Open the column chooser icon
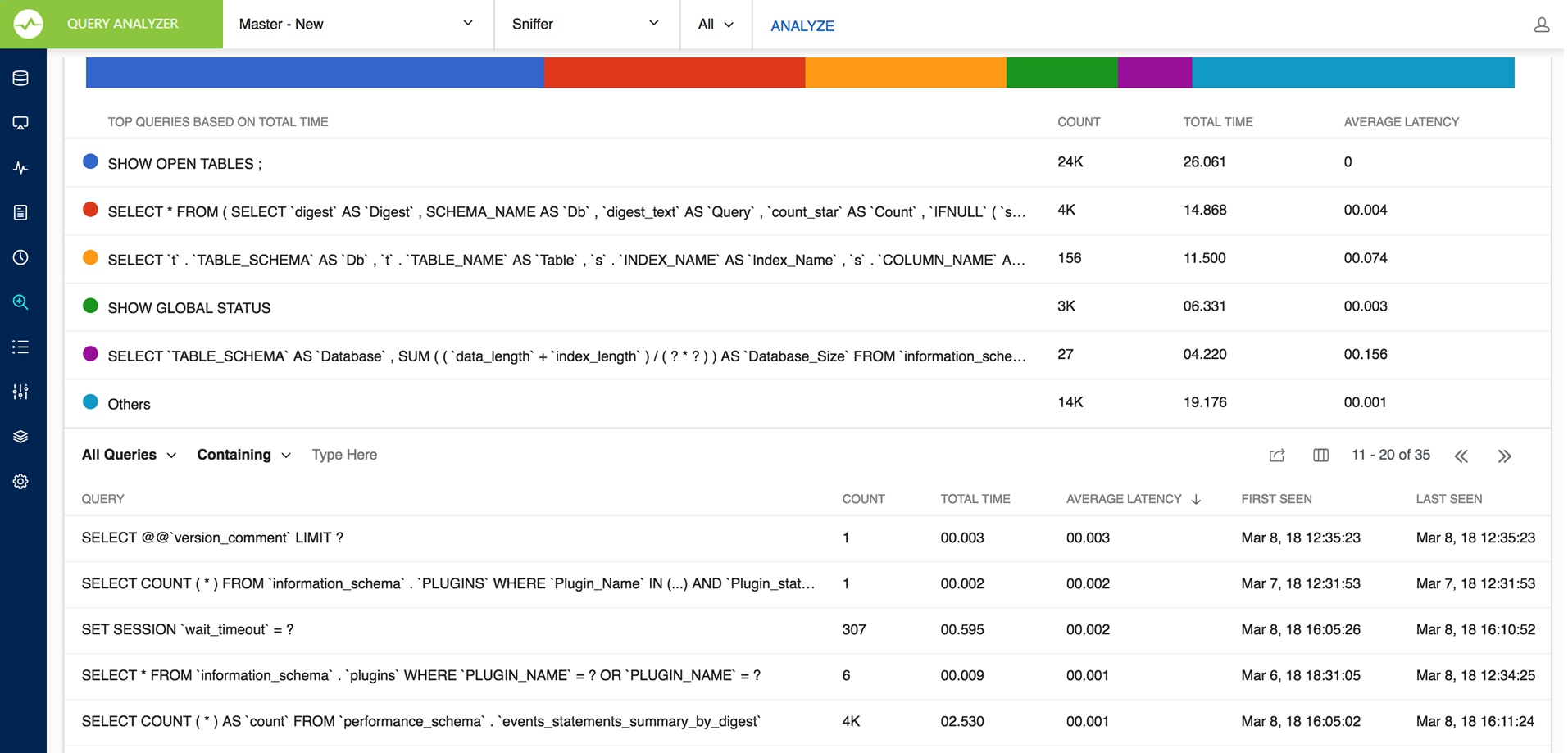This screenshot has width=1568, height=753. click(1320, 456)
